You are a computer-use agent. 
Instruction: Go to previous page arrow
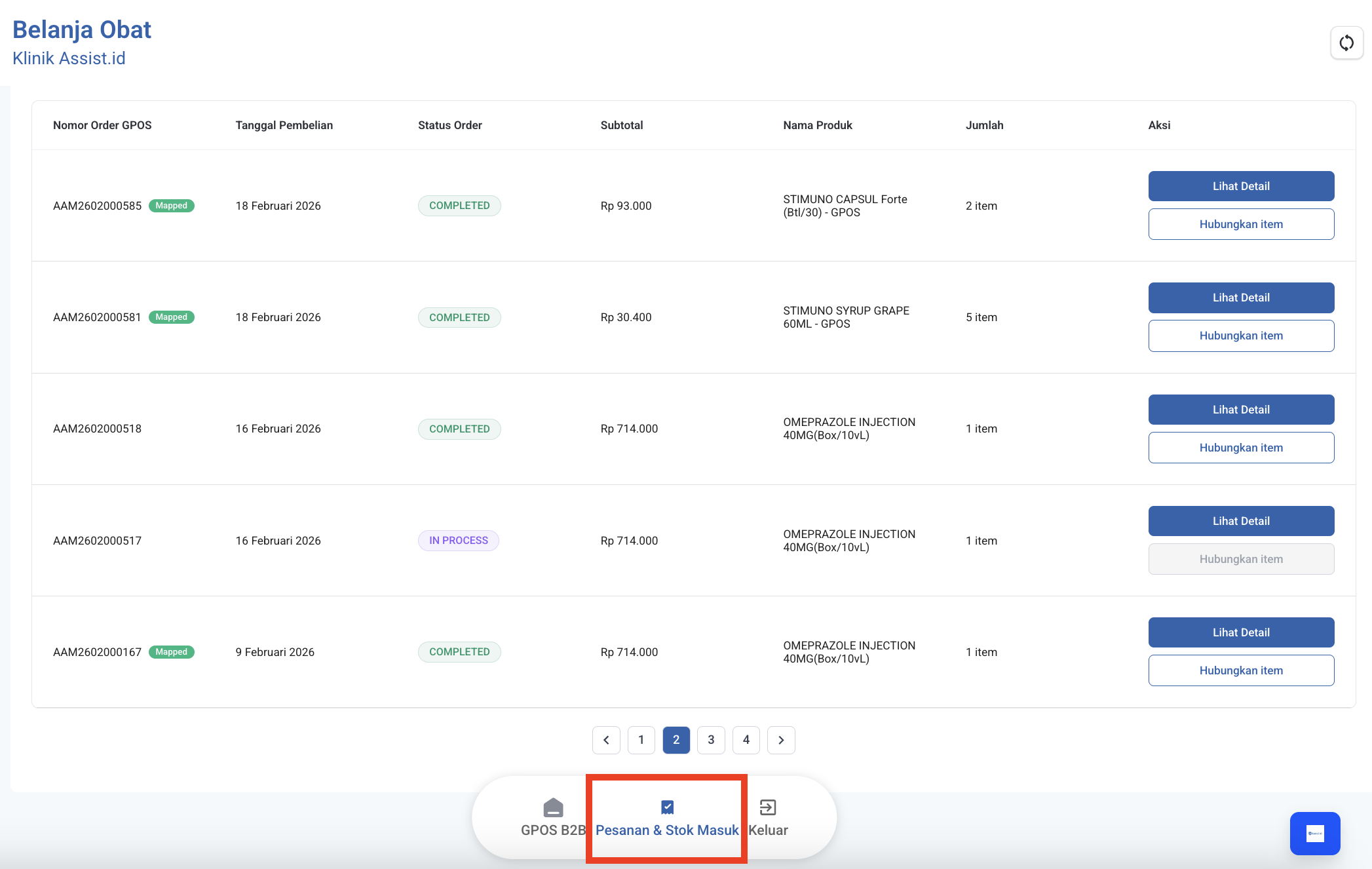click(606, 740)
